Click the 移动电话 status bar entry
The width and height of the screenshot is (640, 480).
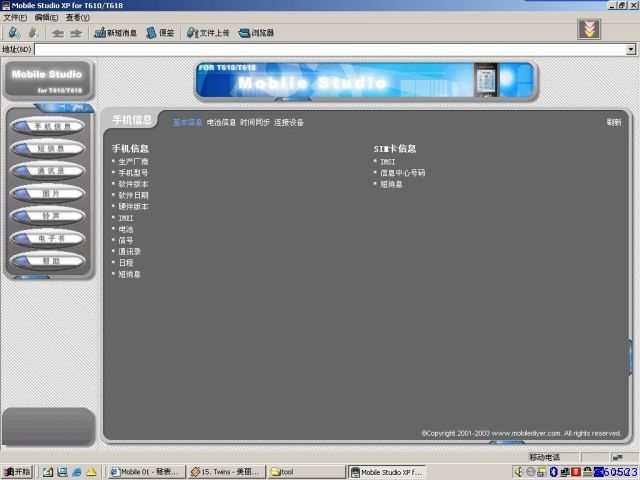(544, 457)
